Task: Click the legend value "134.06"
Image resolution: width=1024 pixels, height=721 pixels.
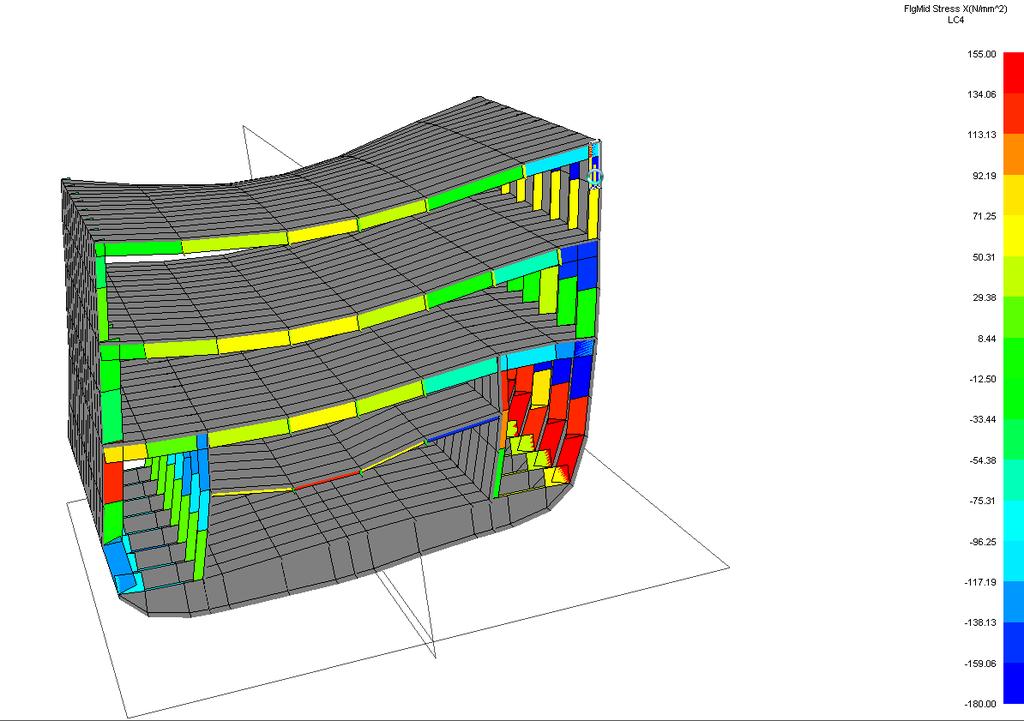Action: (x=982, y=95)
